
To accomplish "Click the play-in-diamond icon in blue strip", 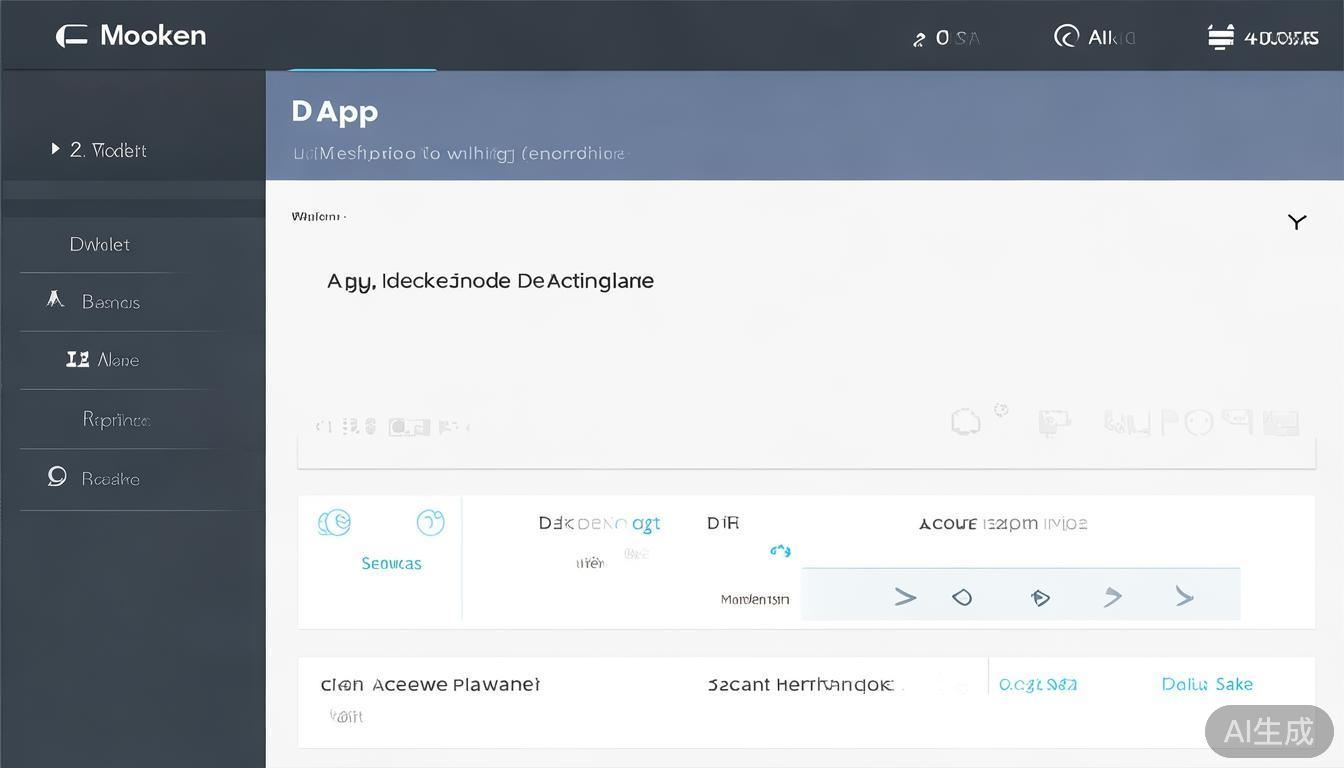I will (1040, 597).
